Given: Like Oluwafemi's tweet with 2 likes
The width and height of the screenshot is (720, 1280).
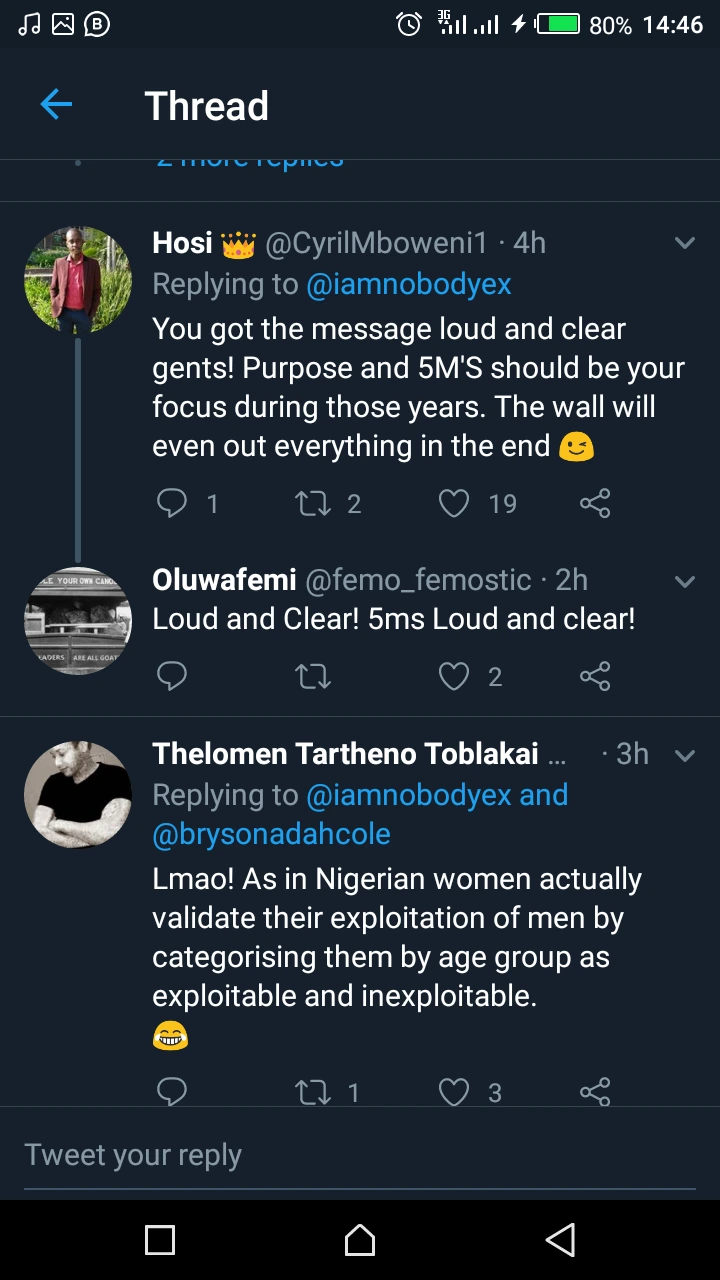Looking at the screenshot, I should [454, 677].
